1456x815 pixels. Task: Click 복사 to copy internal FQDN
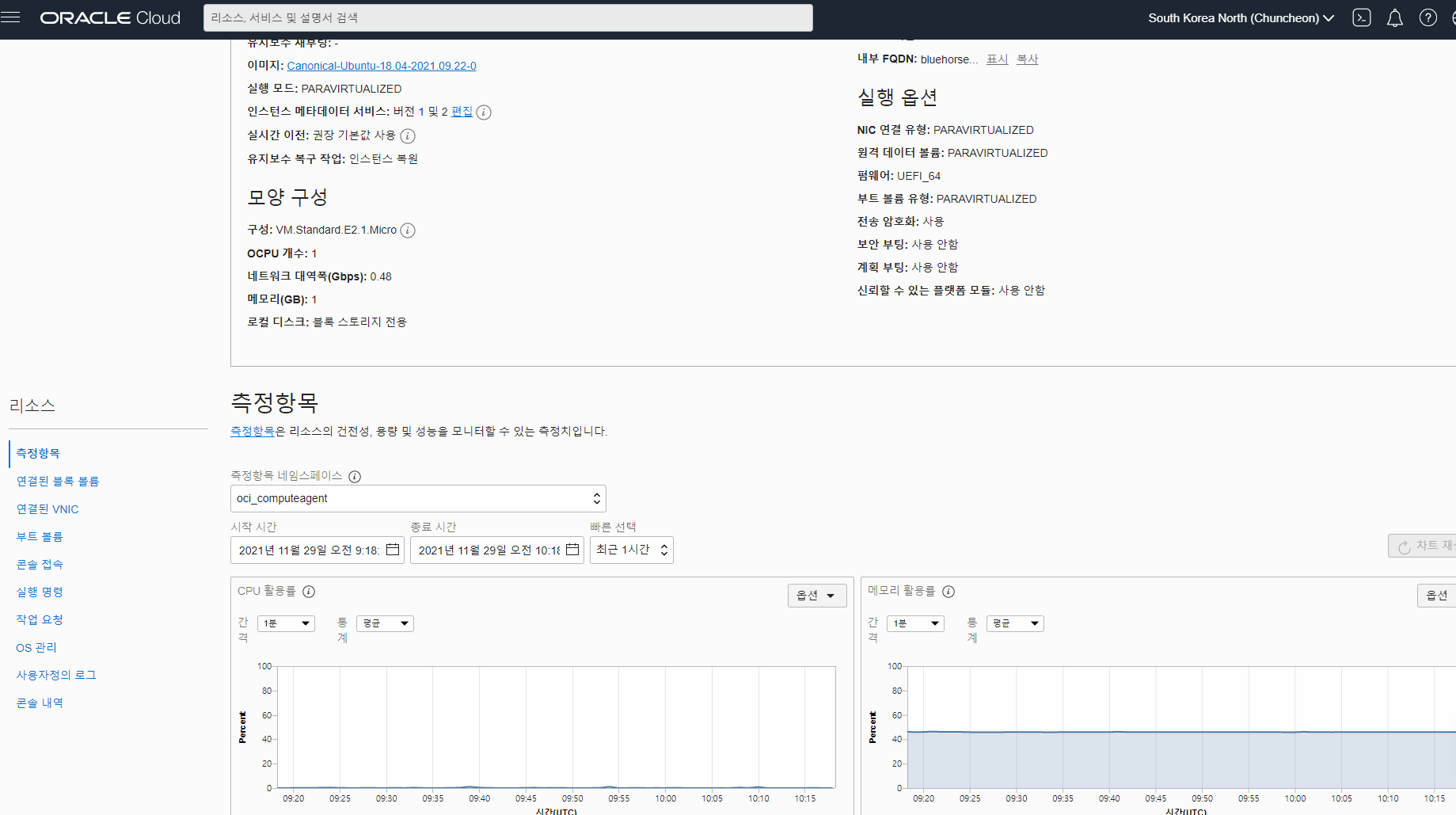click(x=1028, y=59)
